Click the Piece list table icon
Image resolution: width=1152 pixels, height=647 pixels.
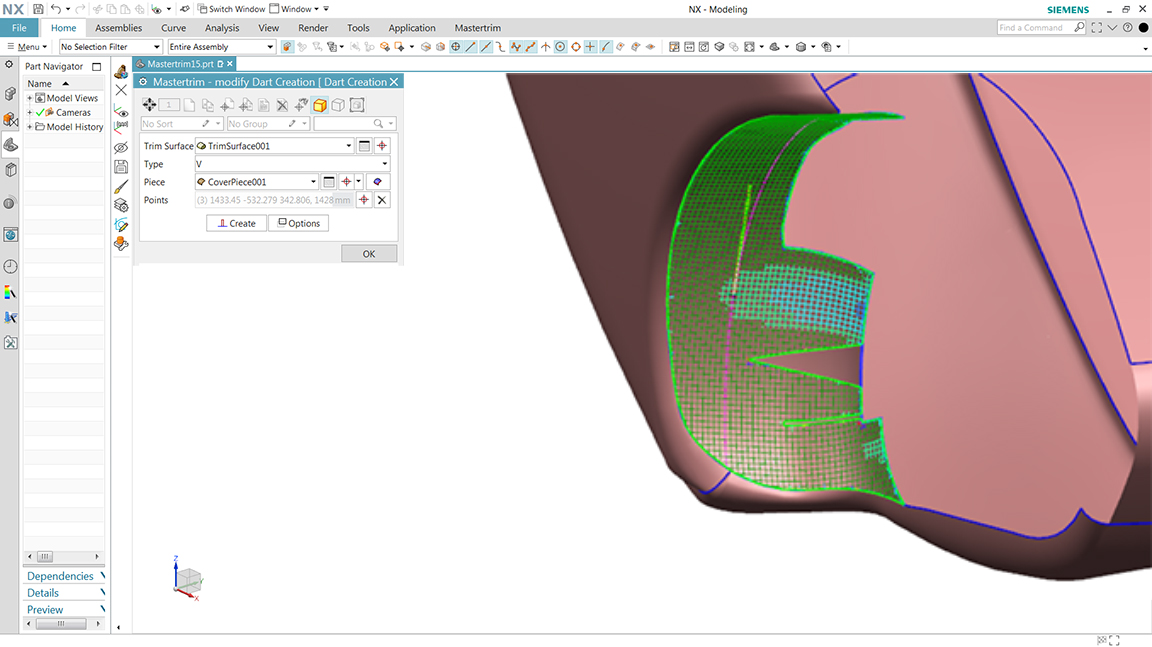(x=328, y=182)
